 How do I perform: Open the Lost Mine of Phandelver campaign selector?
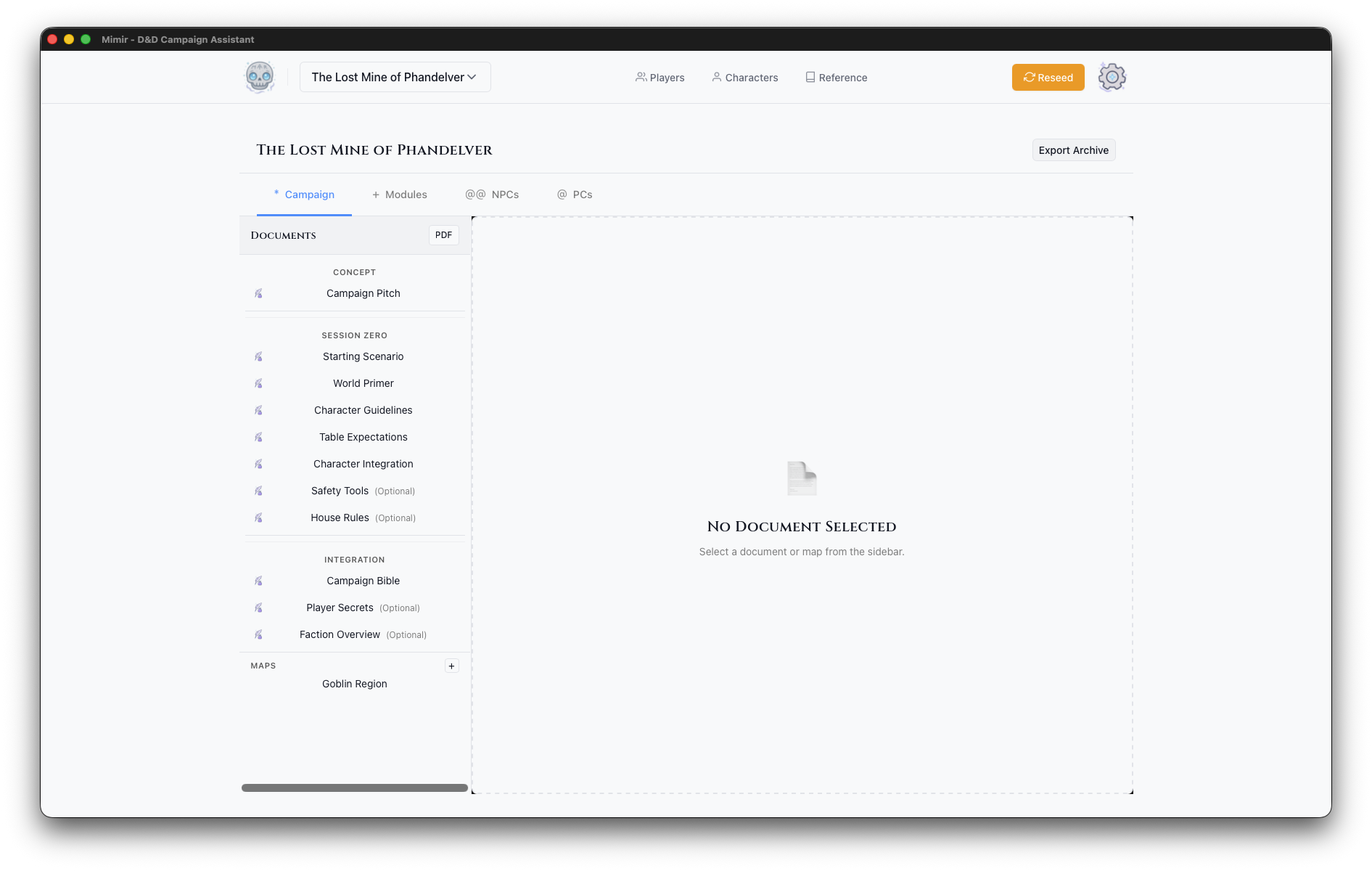tap(395, 77)
